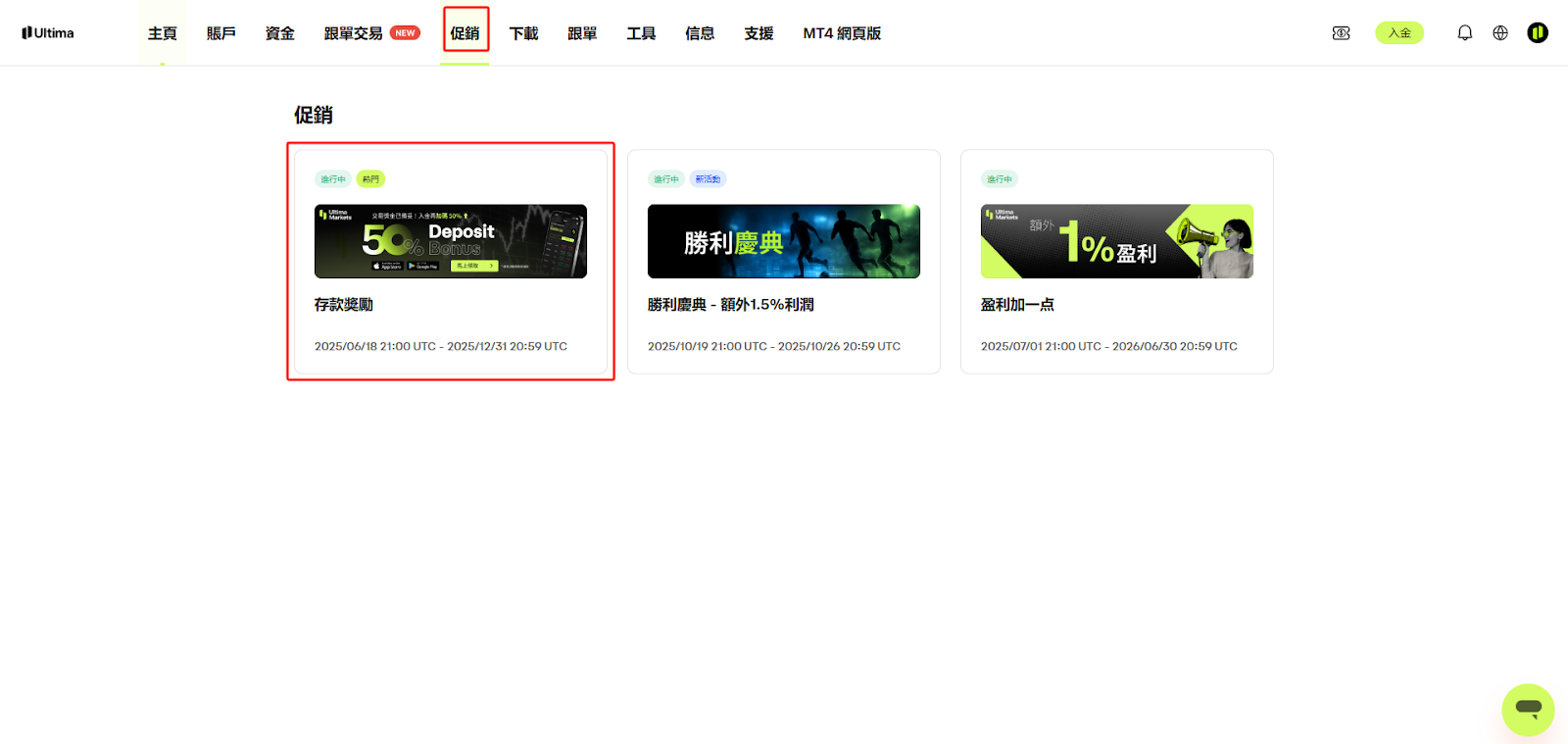Click the cash wallet icon
Image resolution: width=1568 pixels, height=744 pixels.
coord(1341,33)
